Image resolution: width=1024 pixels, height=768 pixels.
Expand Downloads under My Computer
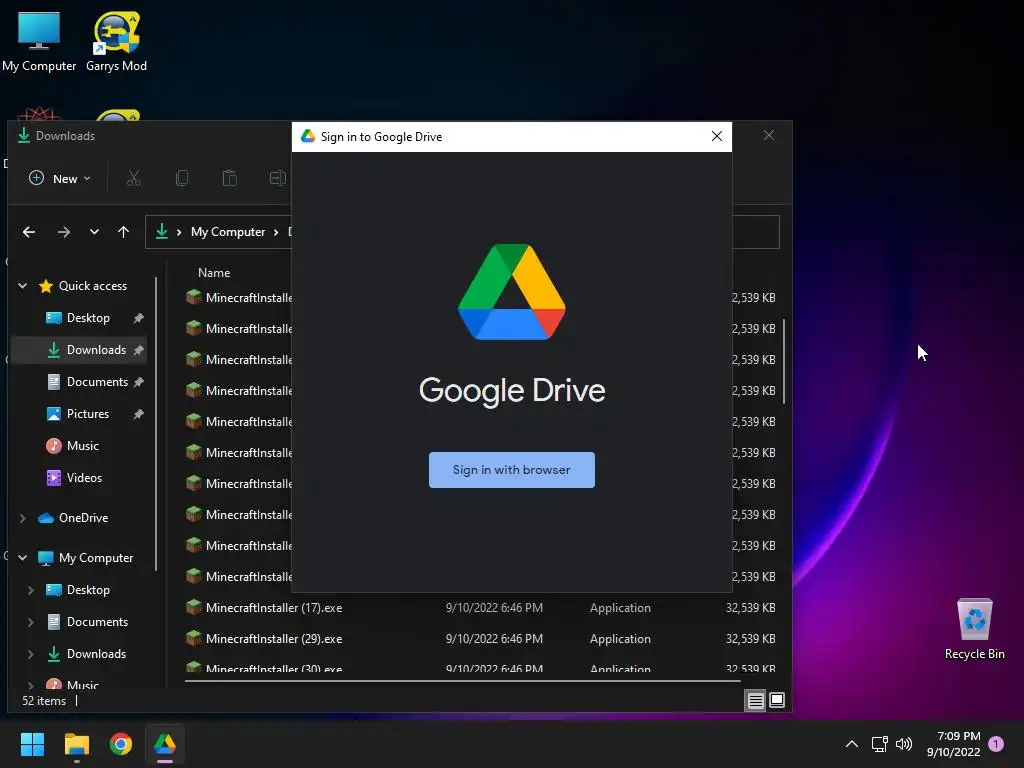click(x=31, y=654)
